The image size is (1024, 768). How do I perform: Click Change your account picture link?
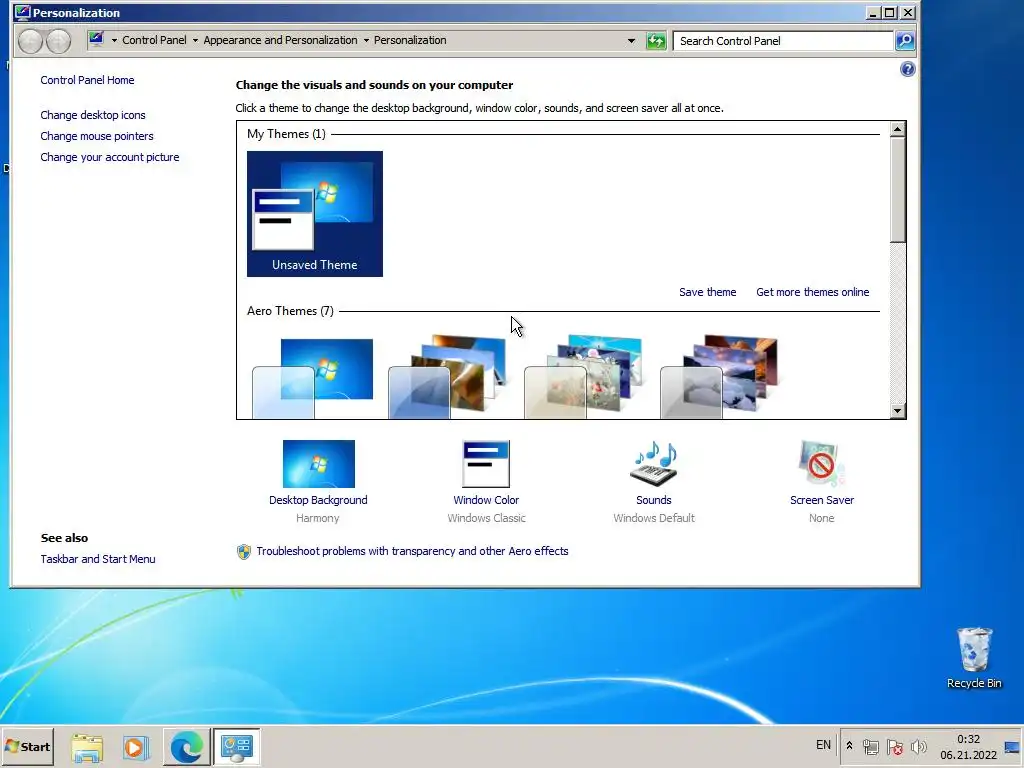click(110, 157)
